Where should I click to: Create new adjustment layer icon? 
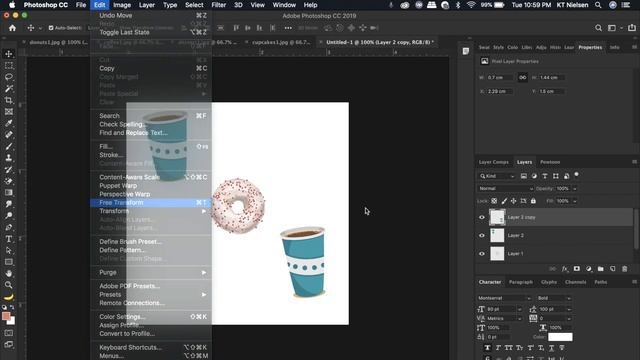pyautogui.click(x=589, y=269)
